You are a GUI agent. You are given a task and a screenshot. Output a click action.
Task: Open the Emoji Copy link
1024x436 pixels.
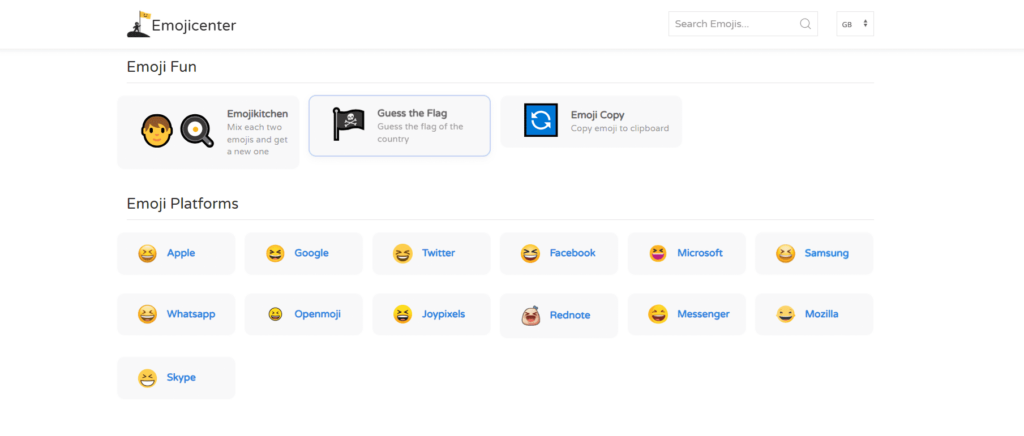click(x=598, y=116)
